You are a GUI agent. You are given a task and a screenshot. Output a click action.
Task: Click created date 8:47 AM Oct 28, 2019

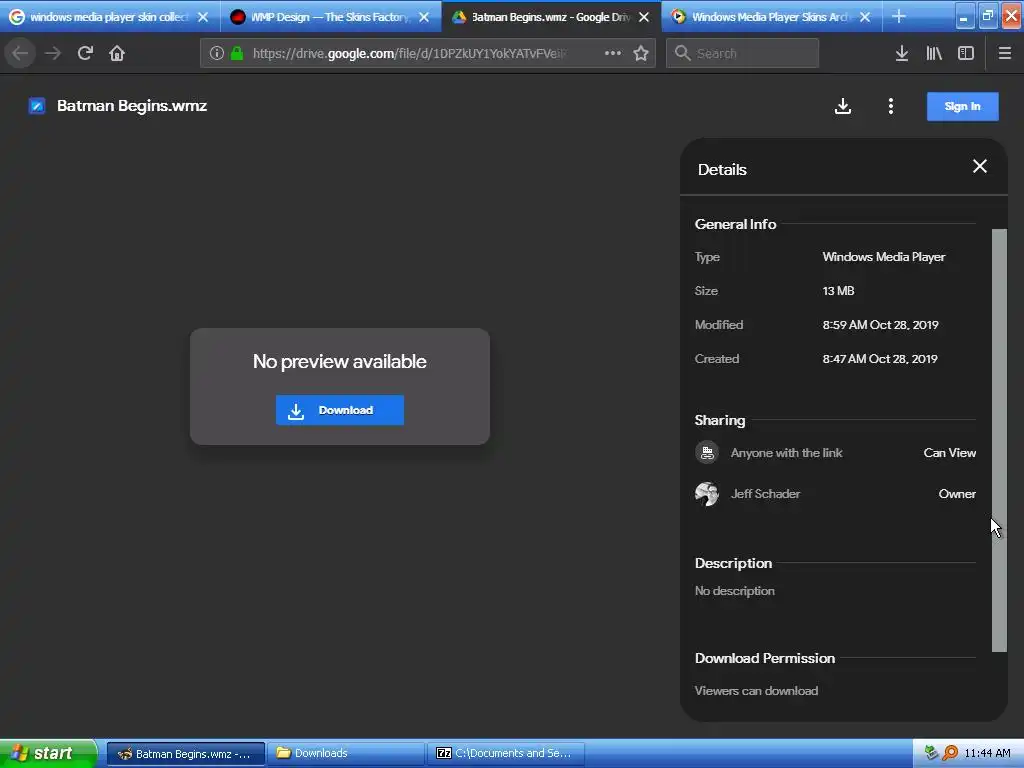click(x=880, y=359)
